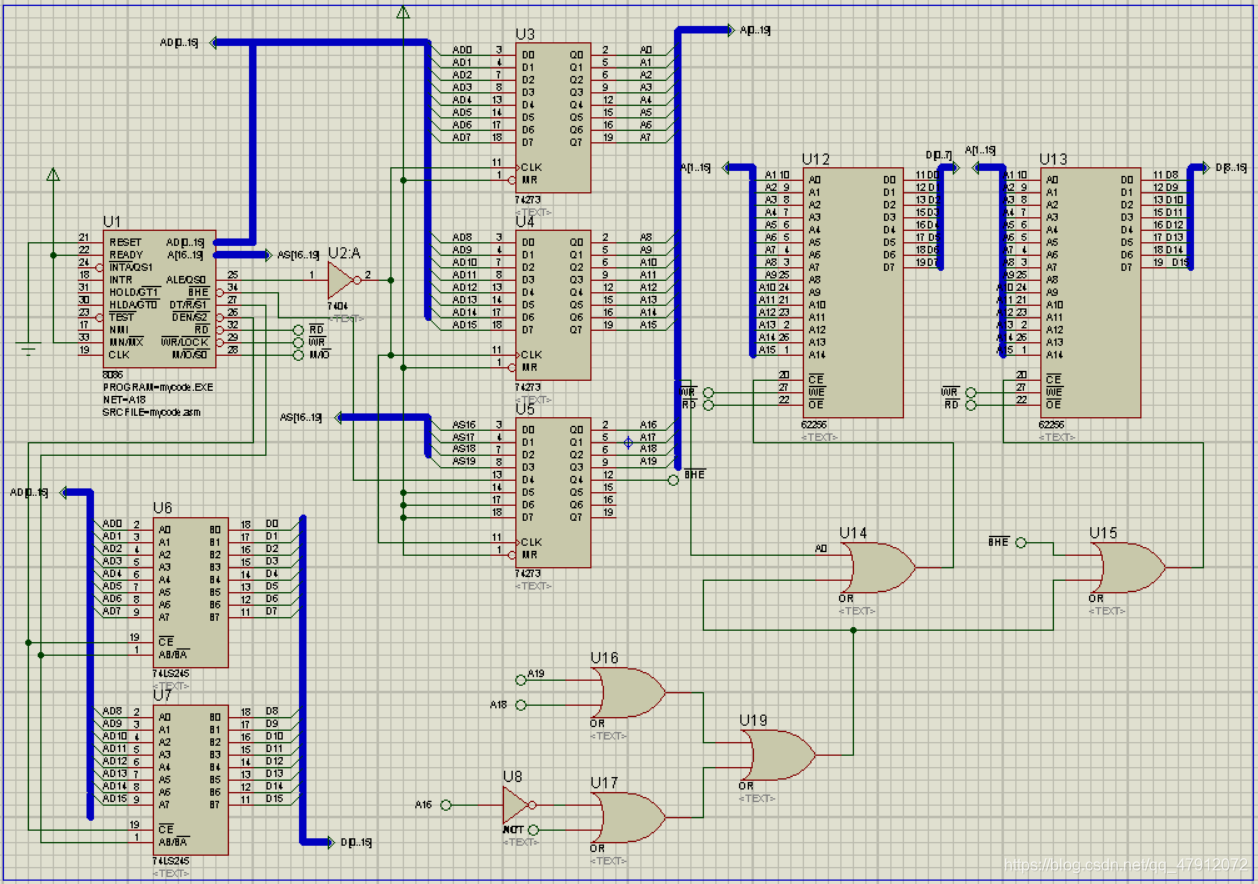Image resolution: width=1258 pixels, height=884 pixels.
Task: Click the NET=A18 property text
Action: click(125, 399)
